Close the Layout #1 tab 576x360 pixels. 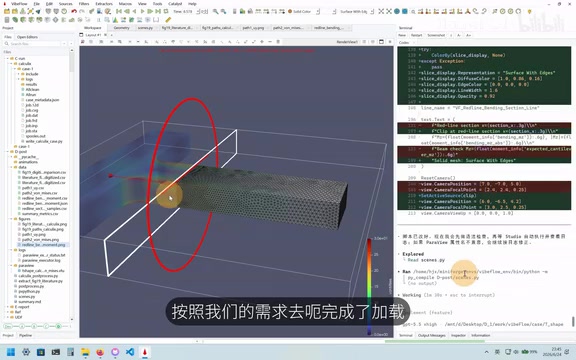105,35
